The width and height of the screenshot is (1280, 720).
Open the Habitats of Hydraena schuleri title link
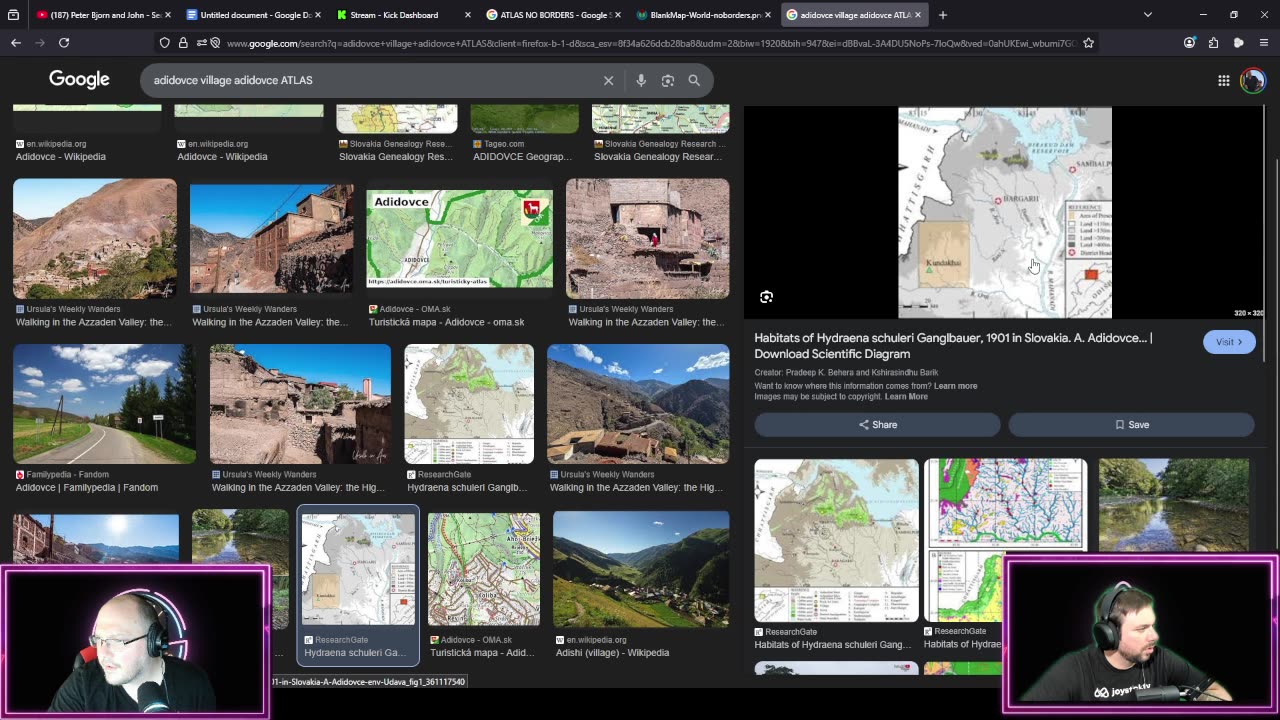coord(953,346)
